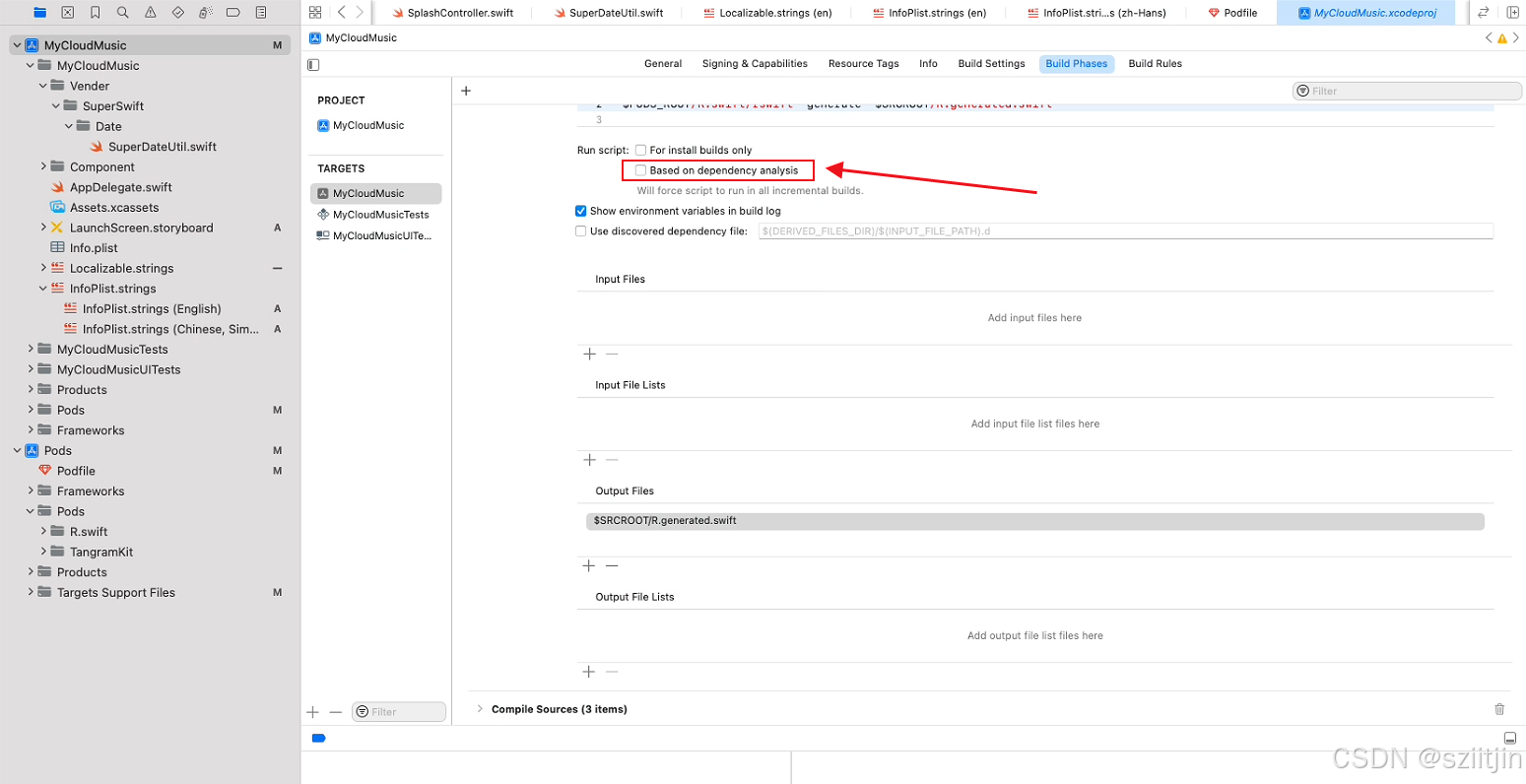Open SuperDateUtil.swift in the navigator
Viewport: 1526px width, 784px height.
162,147
